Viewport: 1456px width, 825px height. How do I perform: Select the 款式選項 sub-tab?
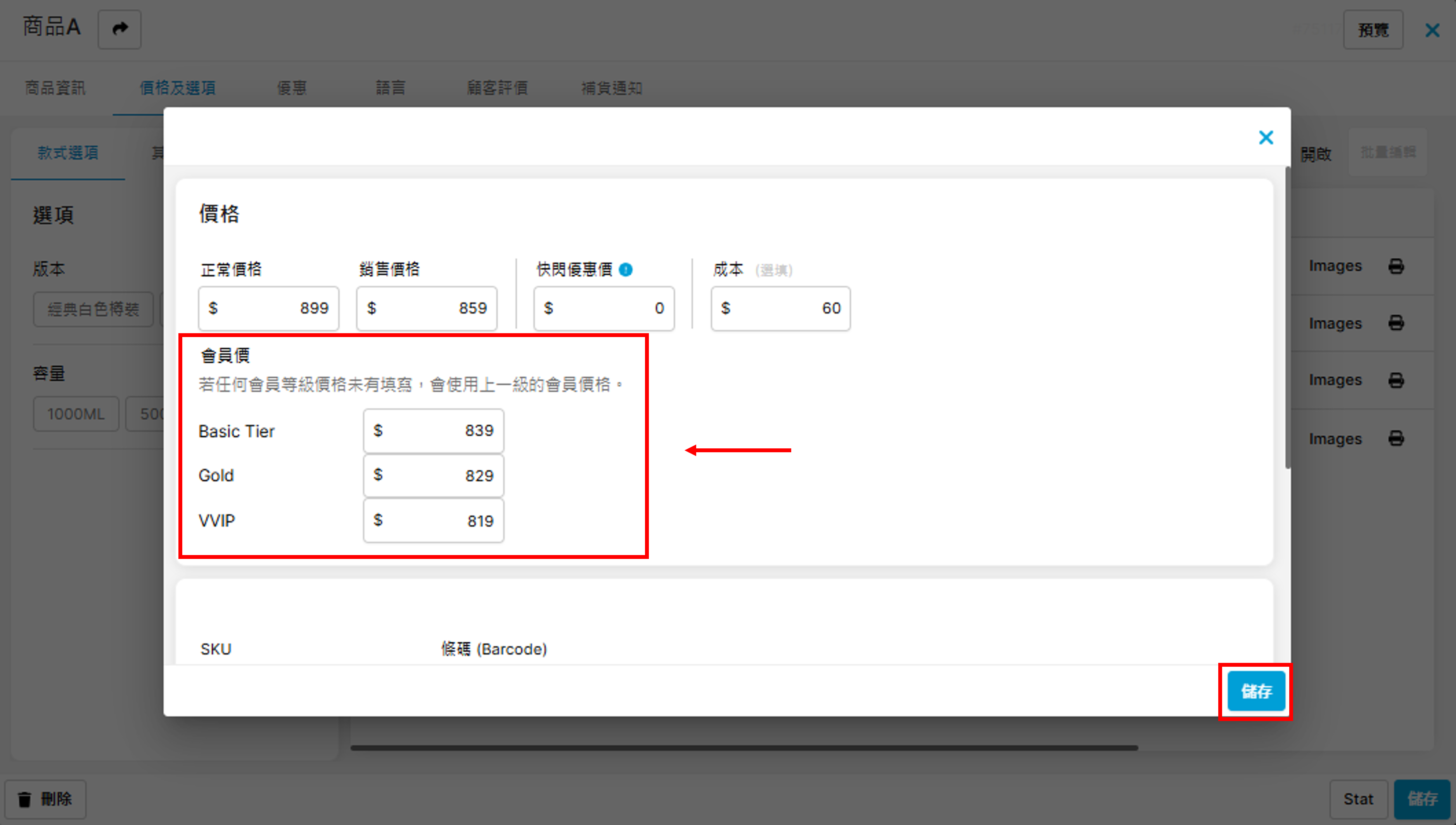click(x=68, y=152)
